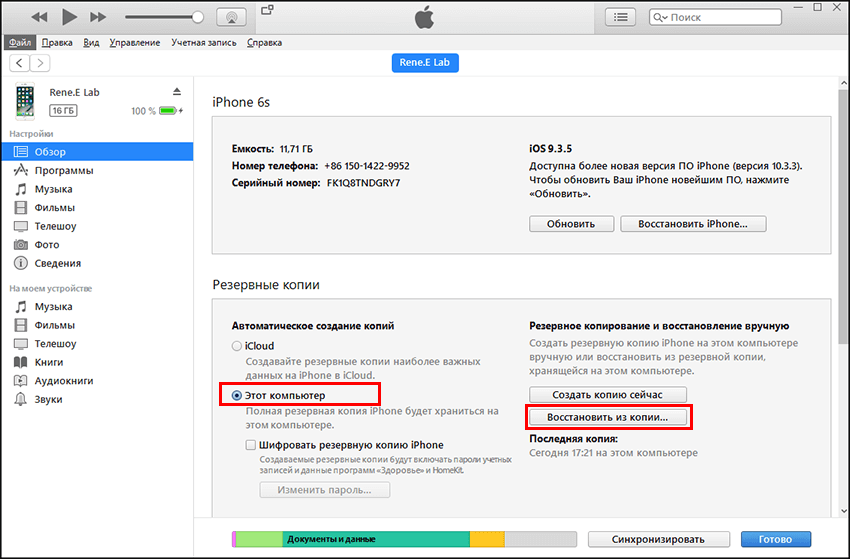This screenshot has height=559, width=850.
Task: Click the vertical scrollbar up arrow
Action: [x=843, y=83]
